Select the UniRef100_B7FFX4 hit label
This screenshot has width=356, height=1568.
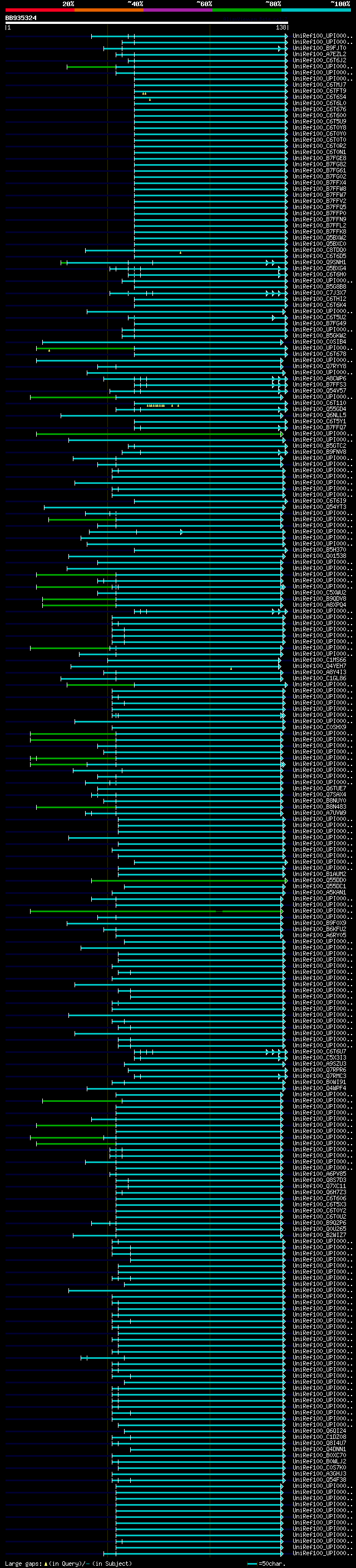coord(319,182)
